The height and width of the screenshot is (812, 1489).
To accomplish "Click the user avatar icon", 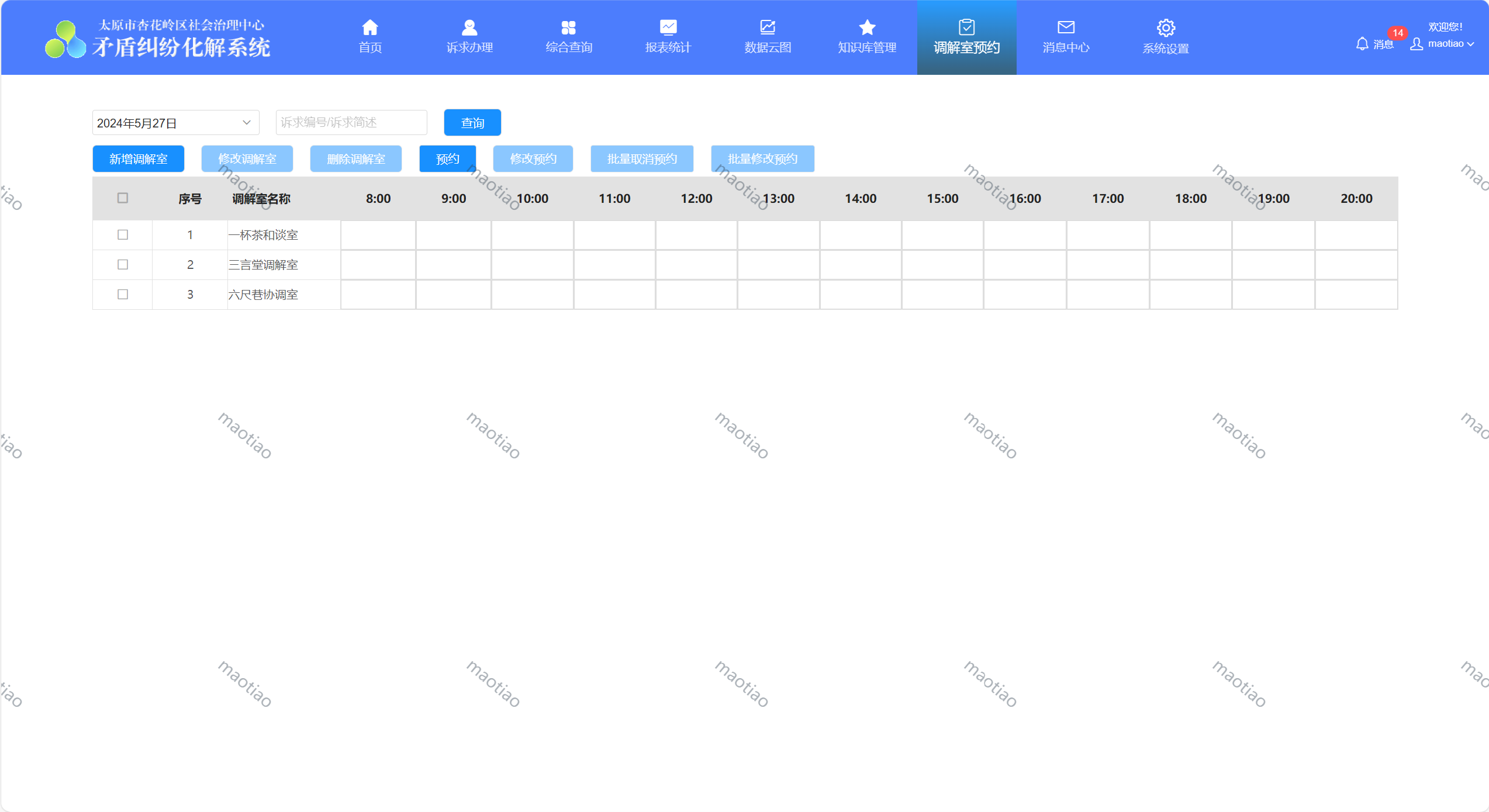I will coord(1417,44).
